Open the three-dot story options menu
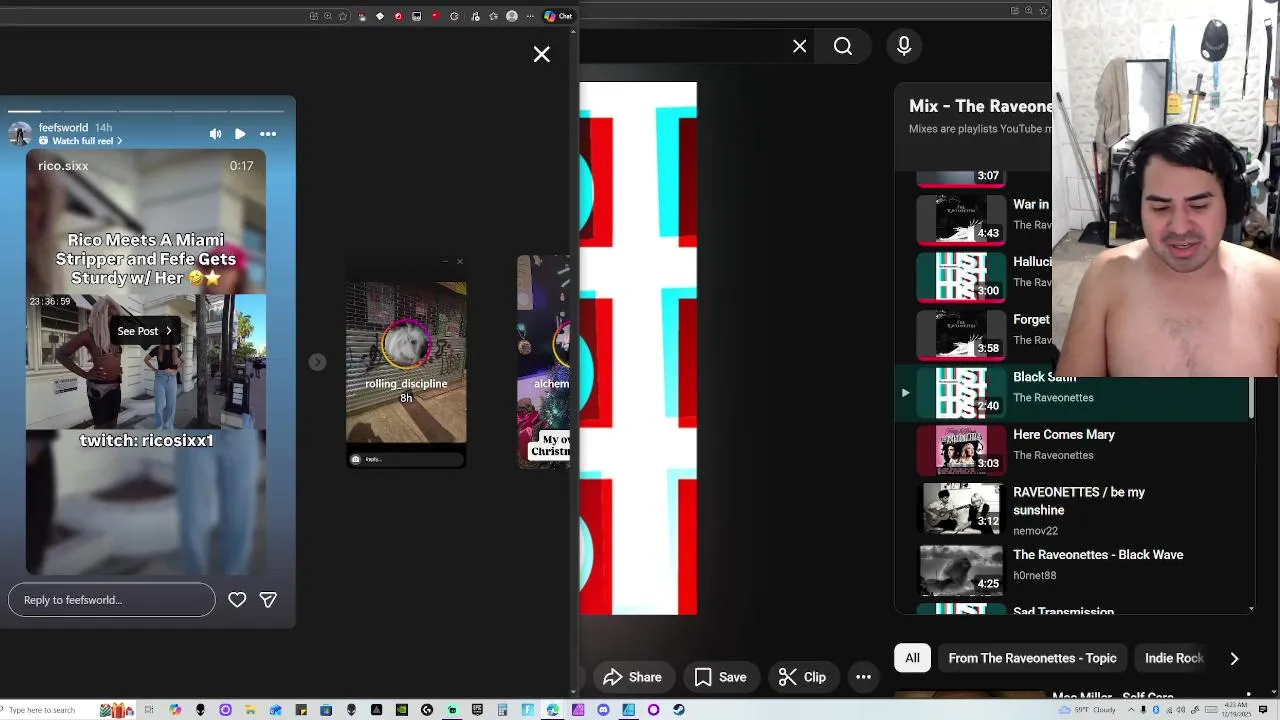 [x=268, y=133]
